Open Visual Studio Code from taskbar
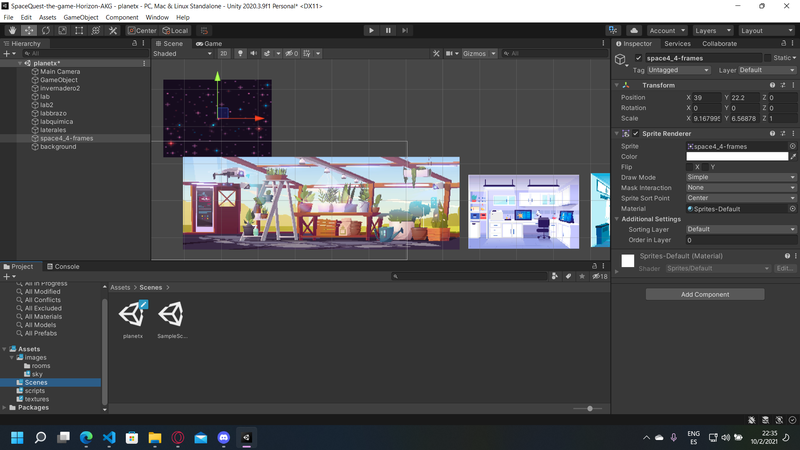The height and width of the screenshot is (450, 800). click(109, 438)
